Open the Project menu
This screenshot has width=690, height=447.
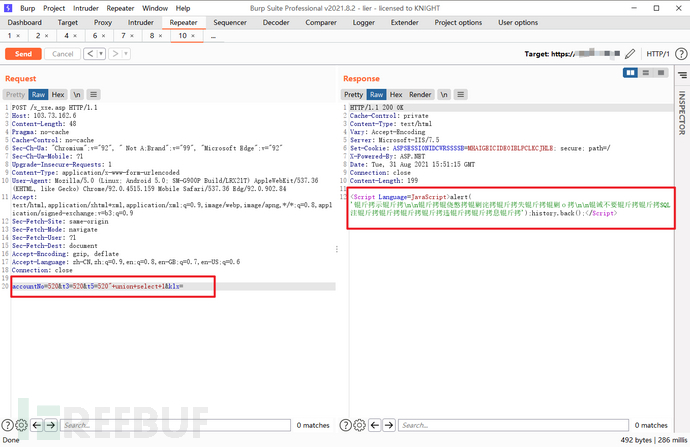pyautogui.click(x=54, y=8)
